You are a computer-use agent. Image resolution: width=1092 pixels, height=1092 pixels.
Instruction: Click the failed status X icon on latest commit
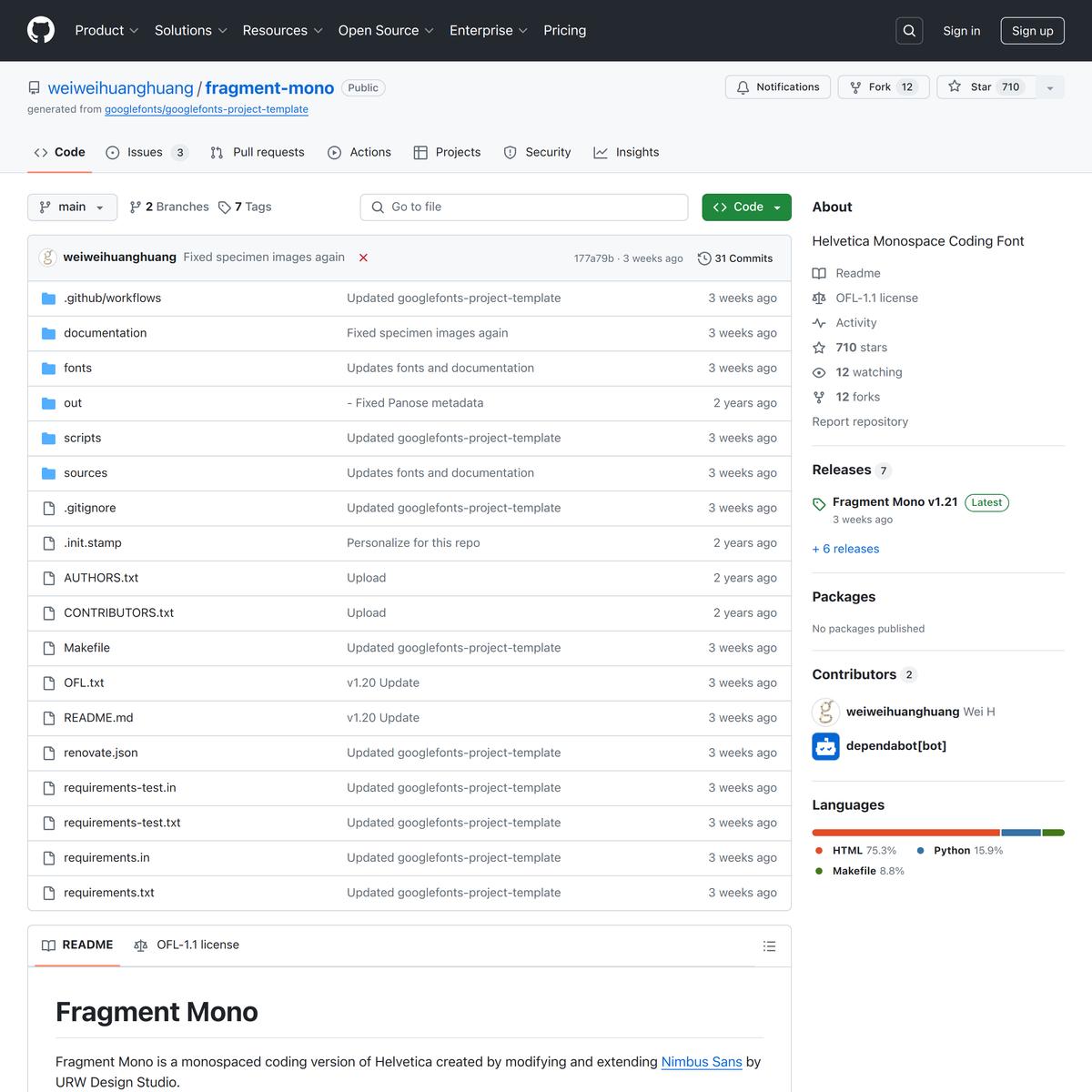[x=363, y=258]
